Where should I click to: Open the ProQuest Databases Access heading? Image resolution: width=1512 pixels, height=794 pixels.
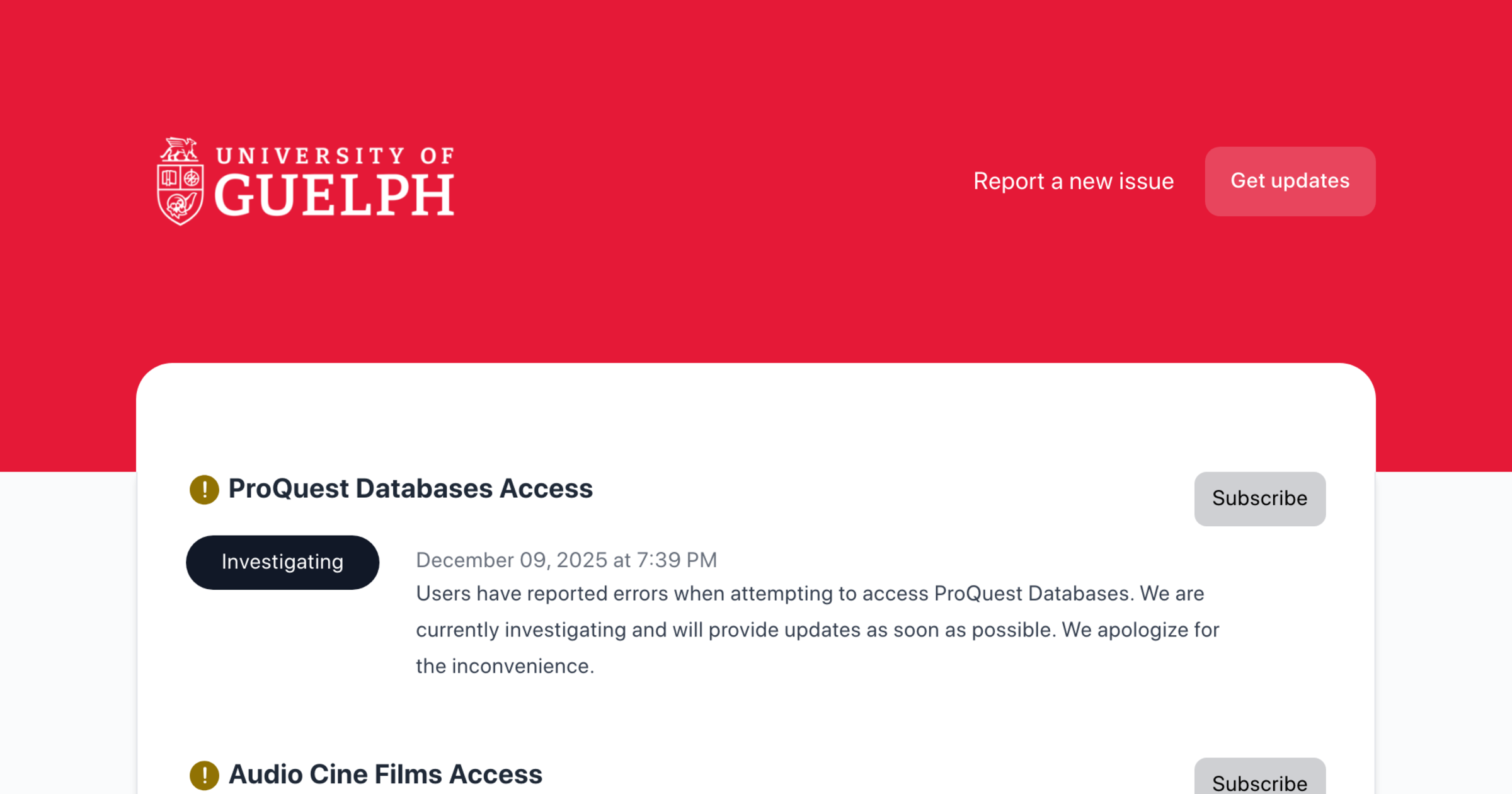point(410,489)
